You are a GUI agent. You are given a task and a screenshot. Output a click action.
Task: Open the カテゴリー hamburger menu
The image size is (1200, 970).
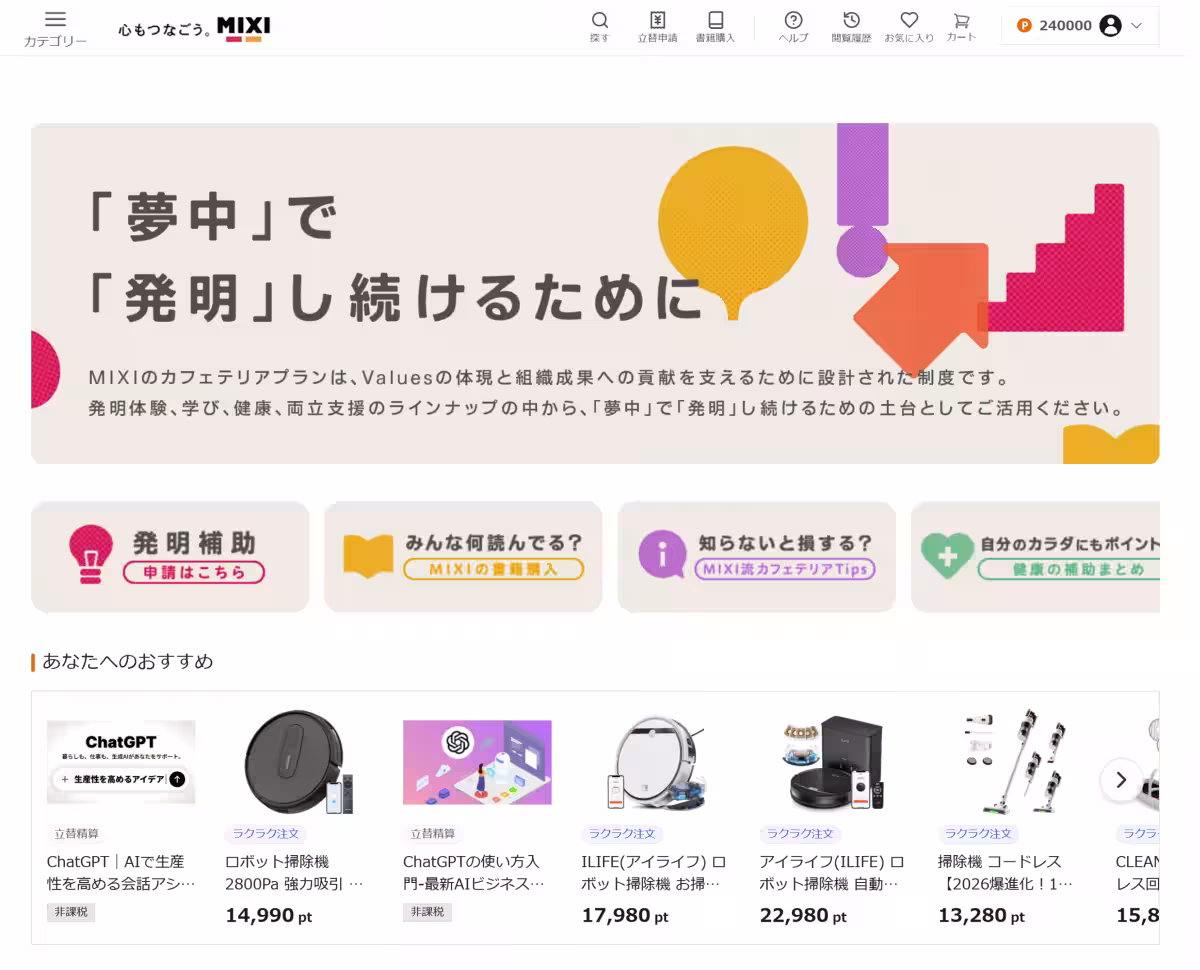(55, 18)
